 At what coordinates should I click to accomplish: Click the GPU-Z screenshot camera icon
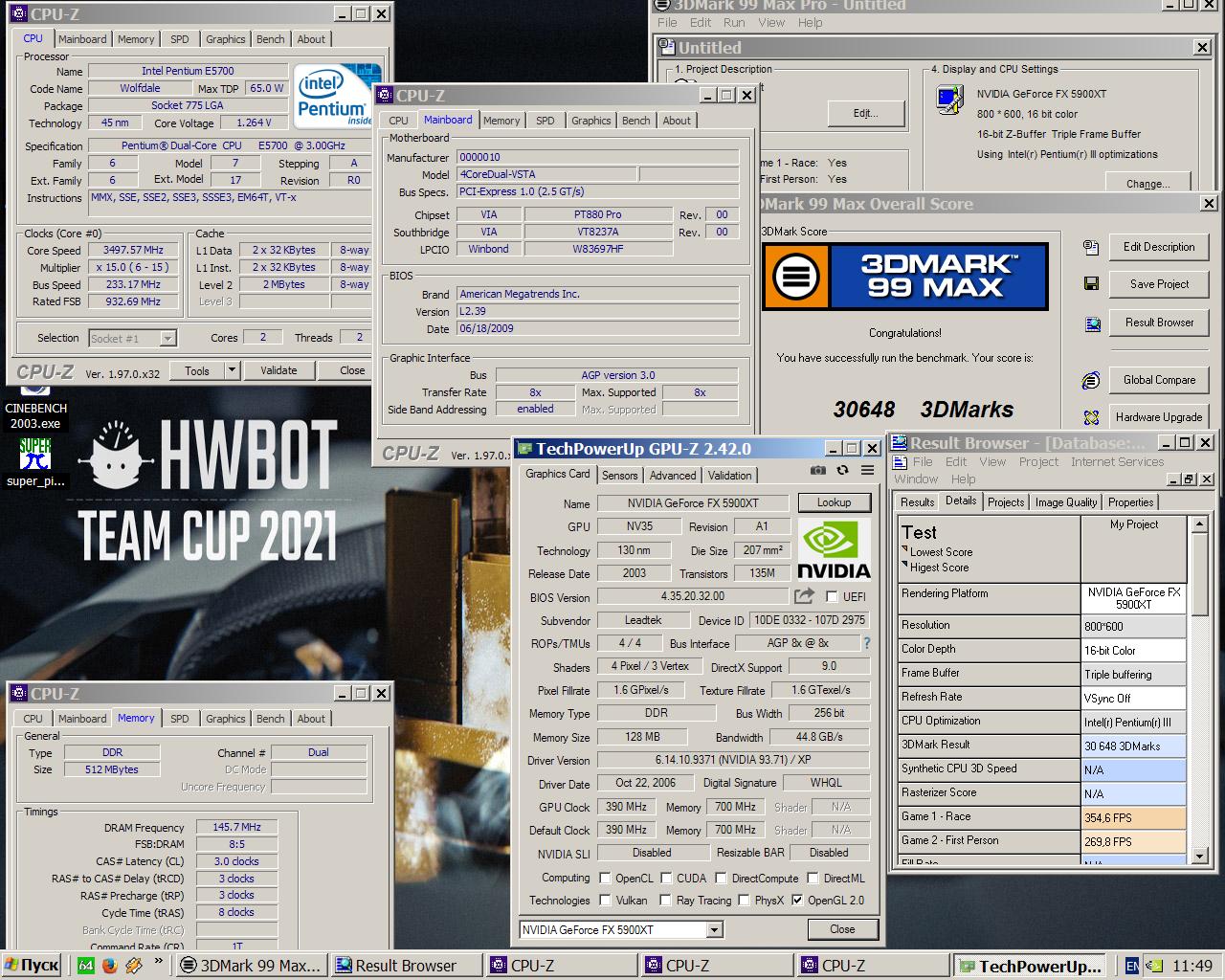tap(817, 470)
